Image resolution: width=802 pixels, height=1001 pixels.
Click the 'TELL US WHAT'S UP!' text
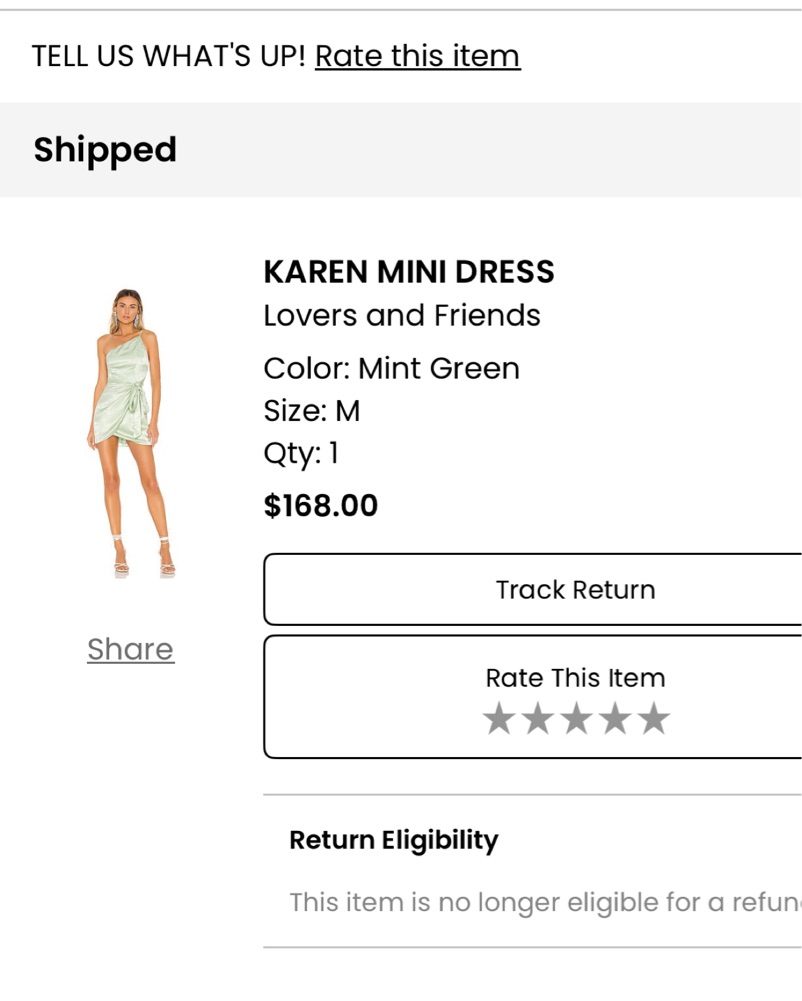point(169,56)
